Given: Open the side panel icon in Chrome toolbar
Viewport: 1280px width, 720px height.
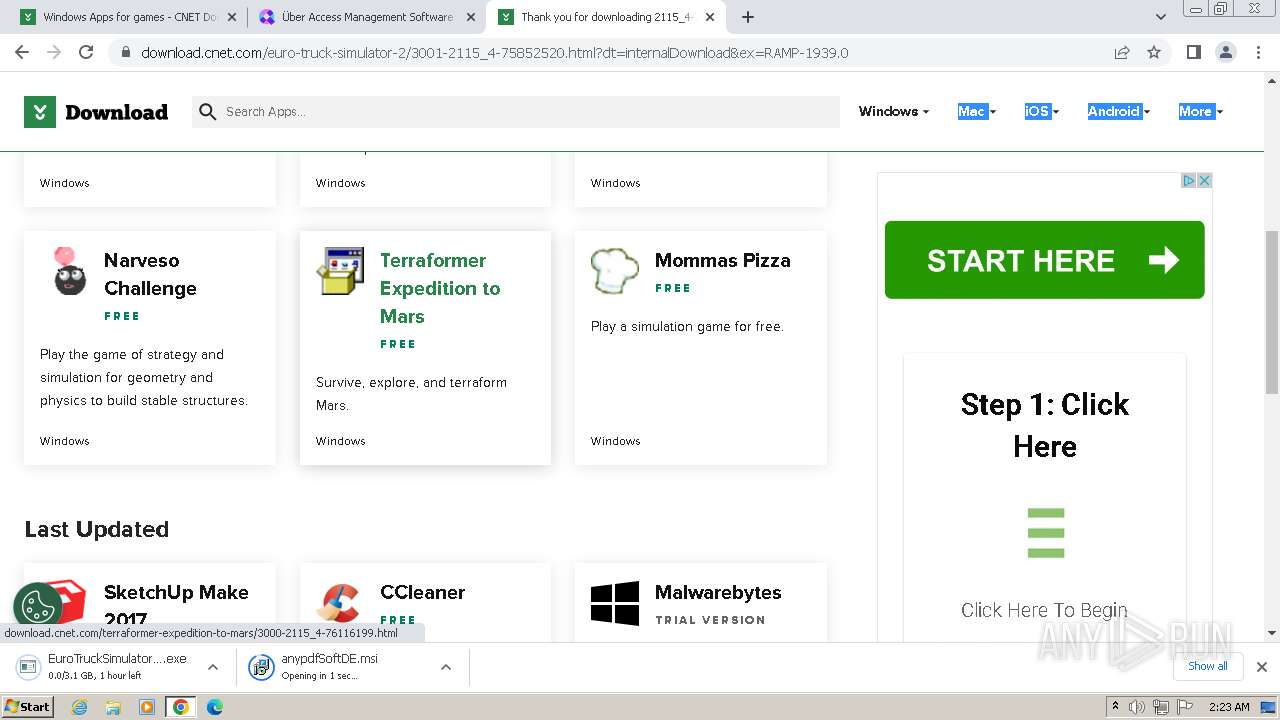Looking at the screenshot, I should click(x=1193, y=52).
